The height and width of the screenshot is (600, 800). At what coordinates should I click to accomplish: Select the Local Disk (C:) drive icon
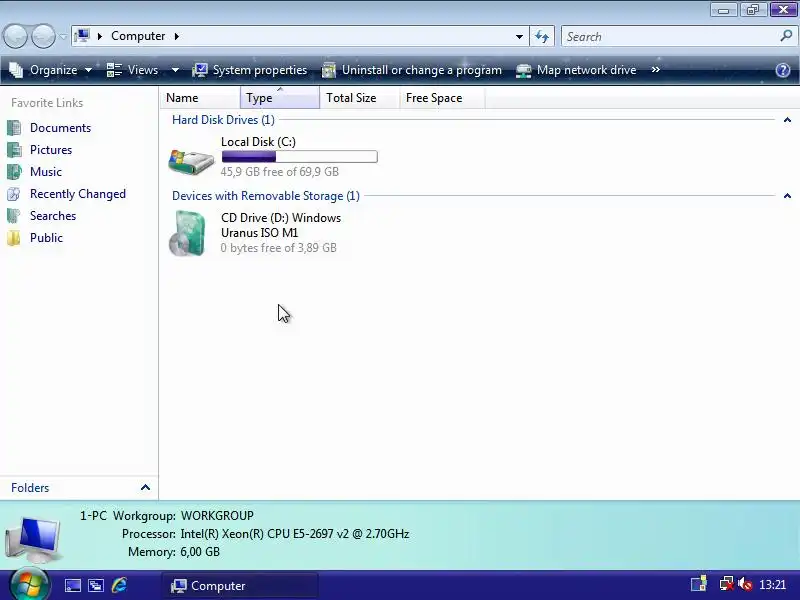coord(191,161)
